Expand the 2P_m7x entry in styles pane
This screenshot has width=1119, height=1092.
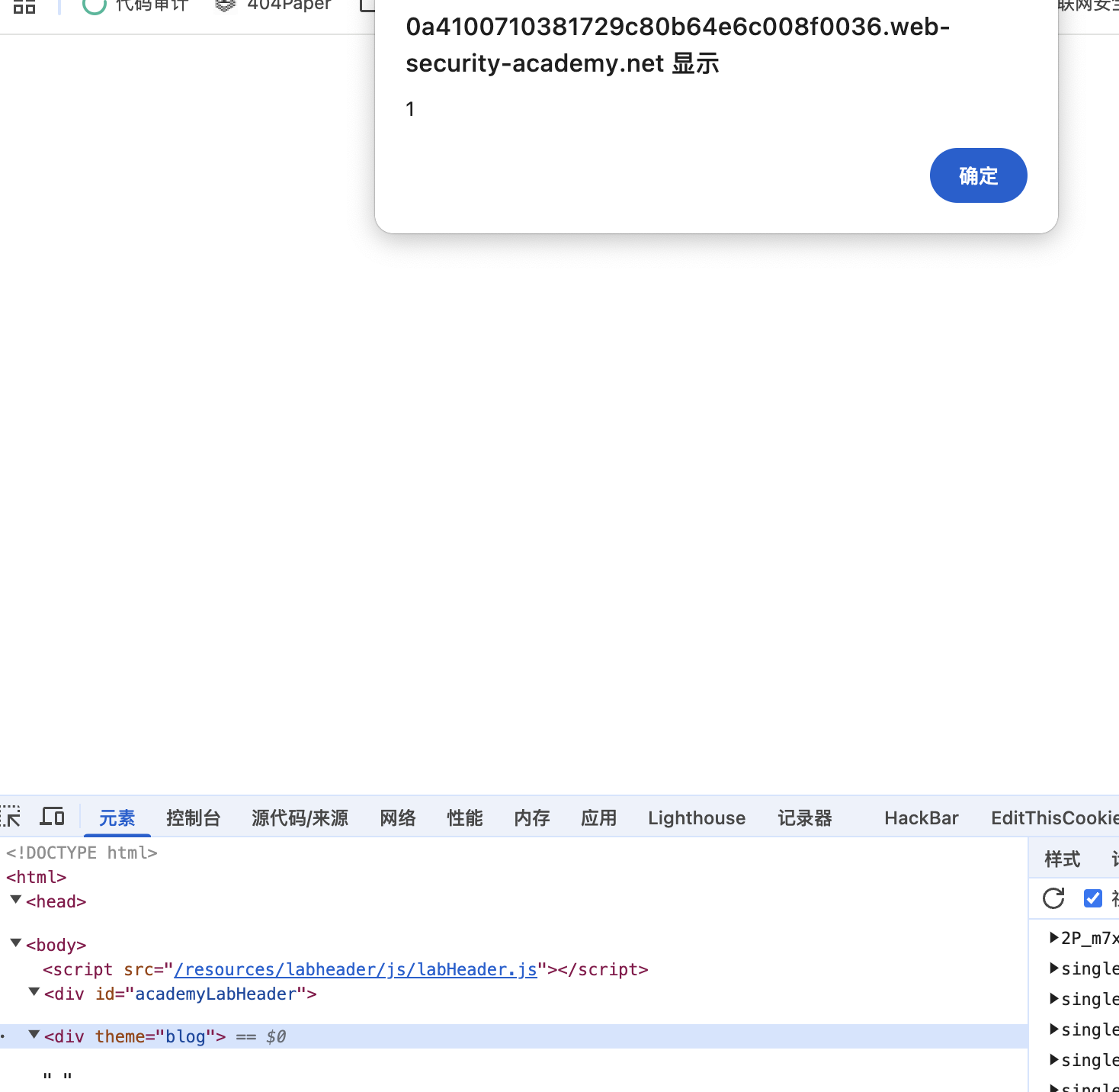click(x=1054, y=937)
